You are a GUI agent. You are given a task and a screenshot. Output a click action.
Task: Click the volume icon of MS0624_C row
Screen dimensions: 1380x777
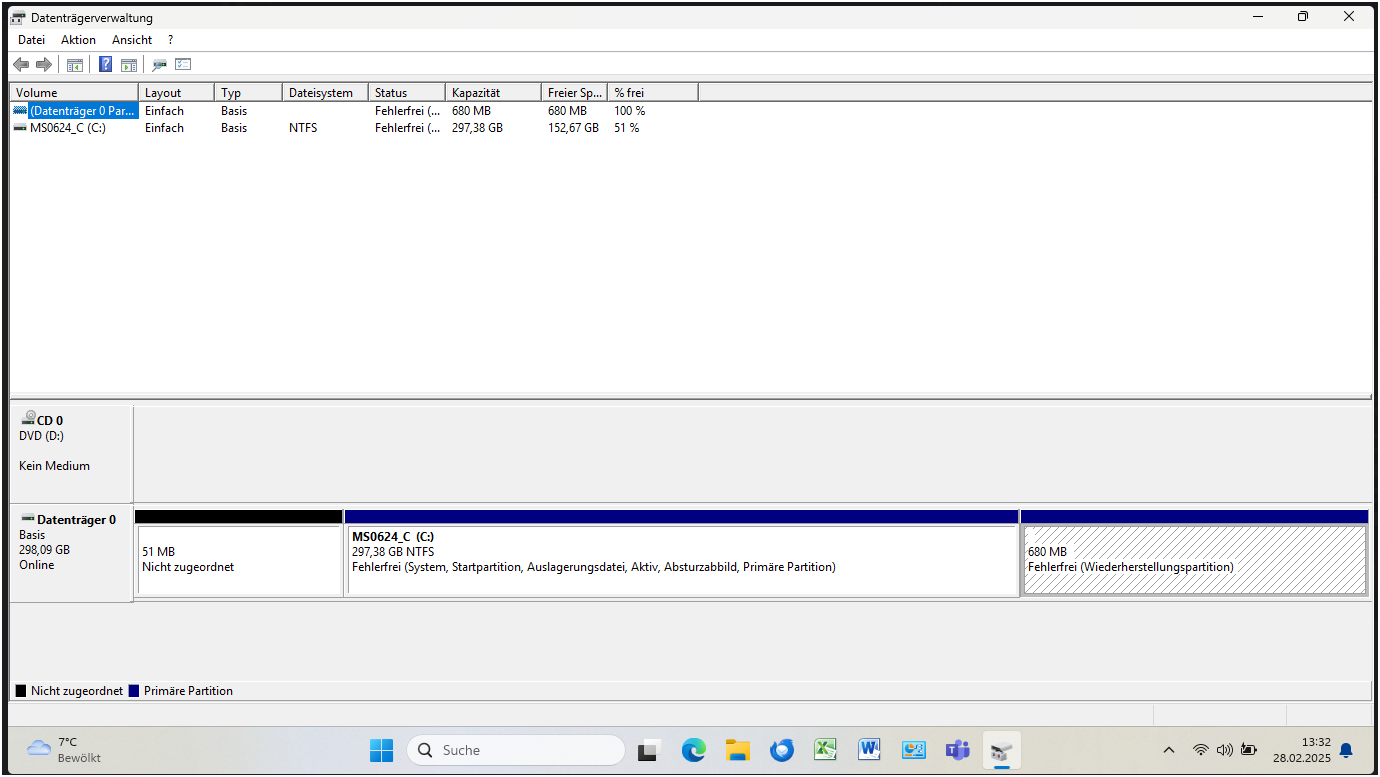click(20, 128)
